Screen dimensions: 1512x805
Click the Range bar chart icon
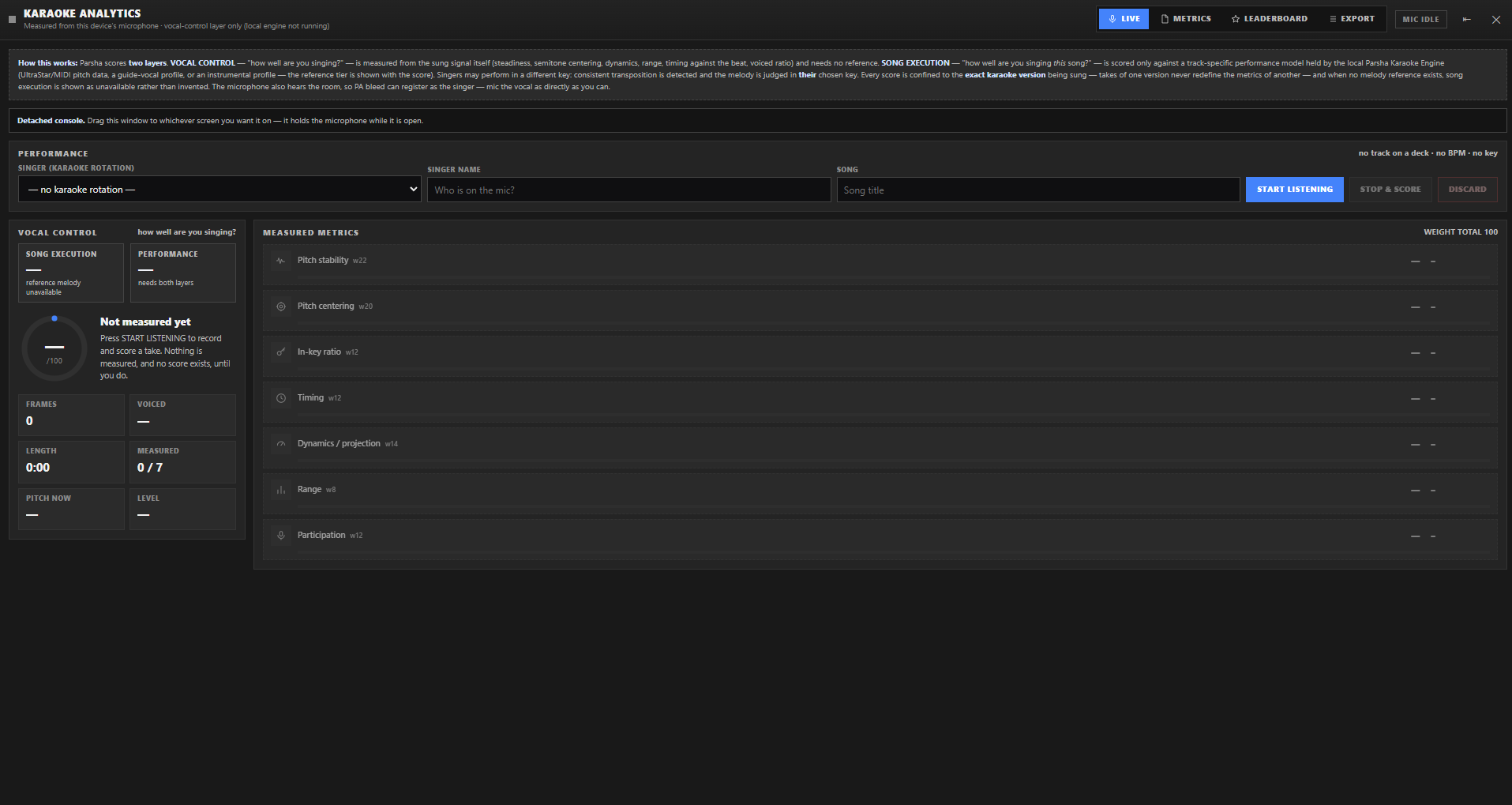coord(281,490)
